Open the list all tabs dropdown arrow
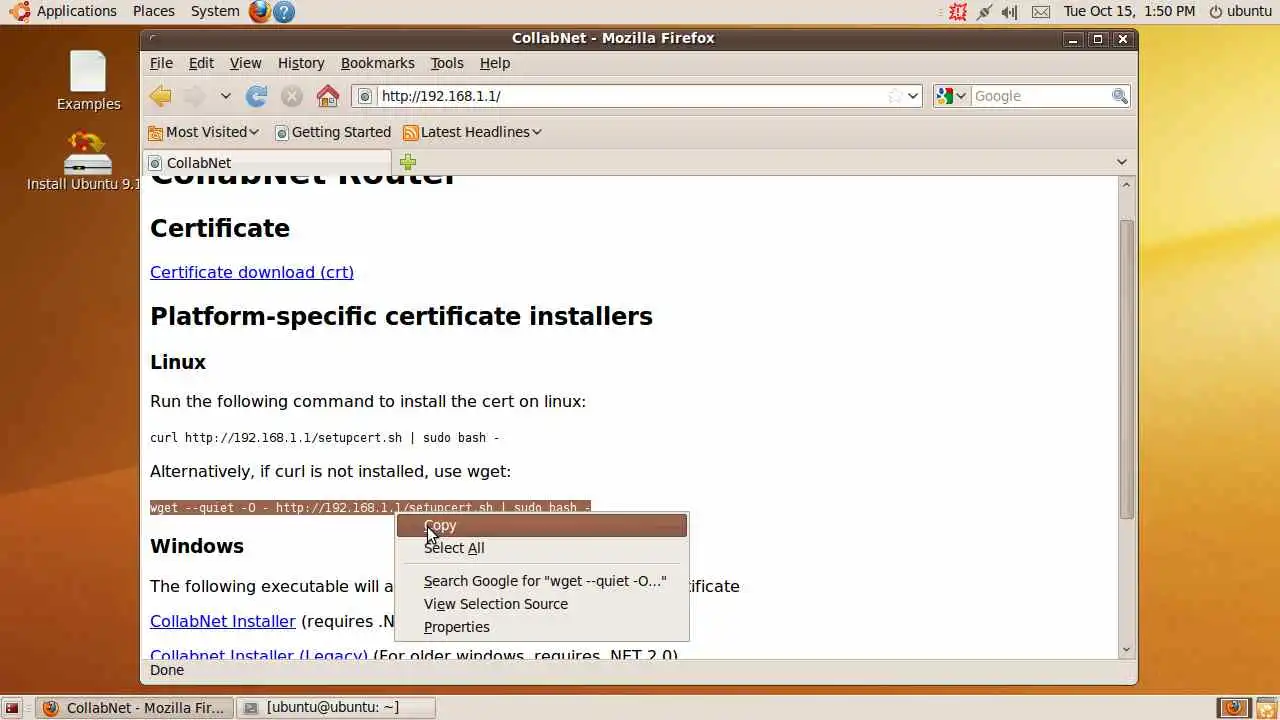This screenshot has height=720, width=1280. [1121, 162]
